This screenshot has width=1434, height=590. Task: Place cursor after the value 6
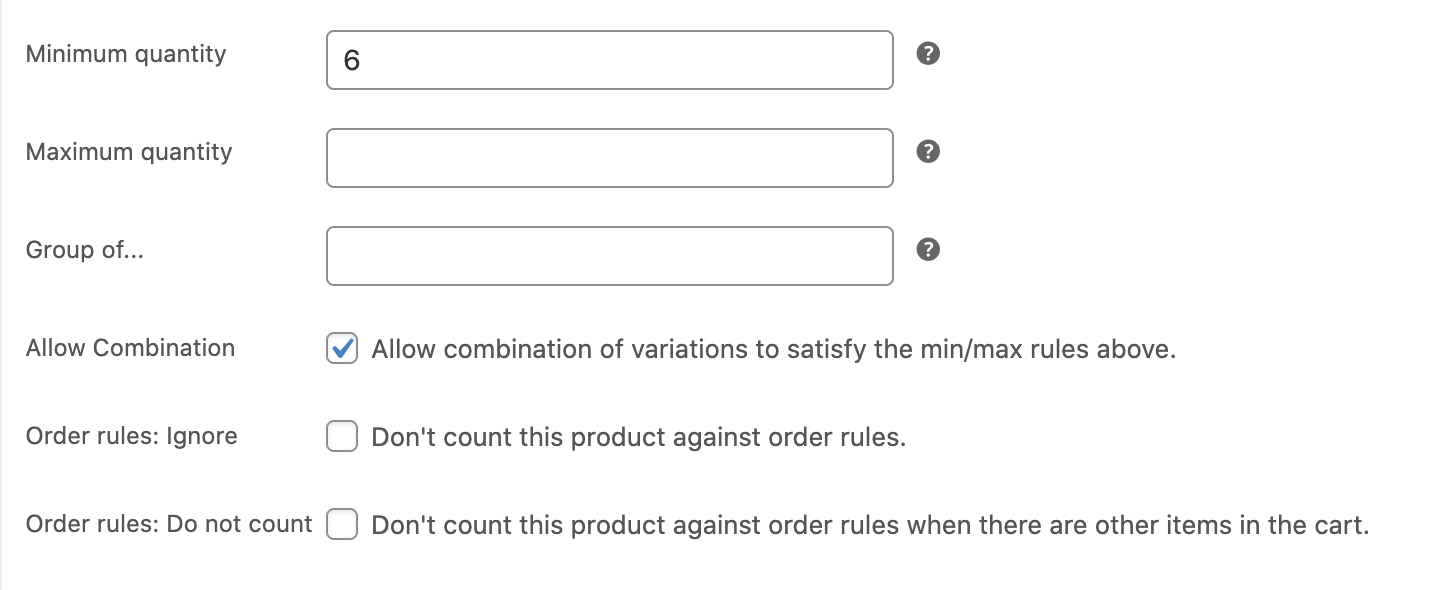(x=364, y=61)
